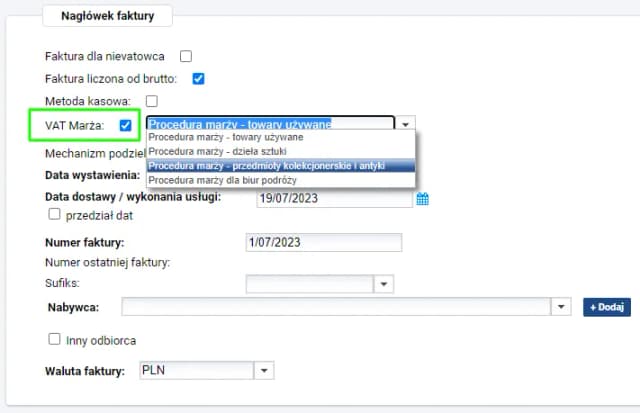Open the Nabywca dropdown arrow
This screenshot has width=640, height=413.
coord(562,307)
